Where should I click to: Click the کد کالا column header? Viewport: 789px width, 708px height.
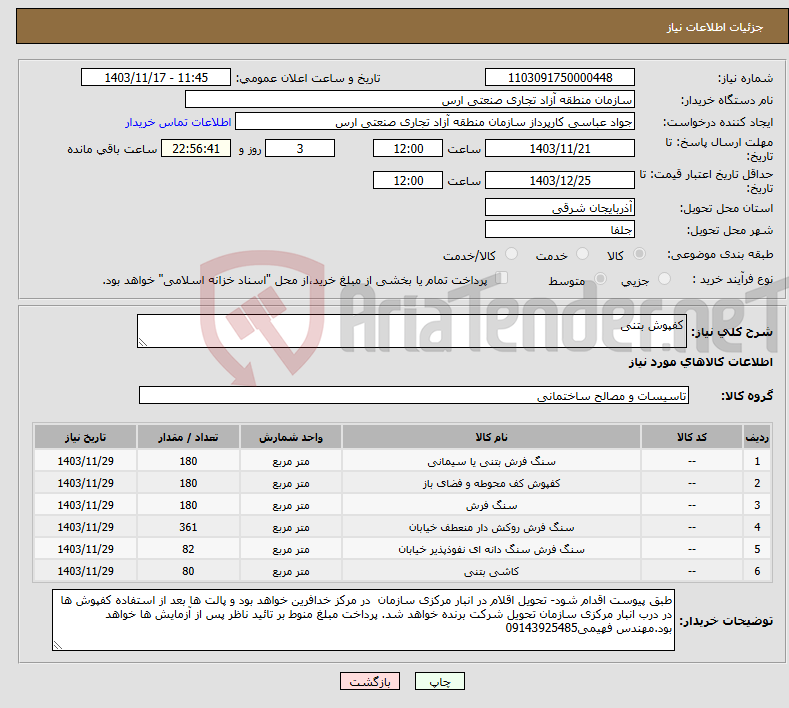(x=692, y=437)
